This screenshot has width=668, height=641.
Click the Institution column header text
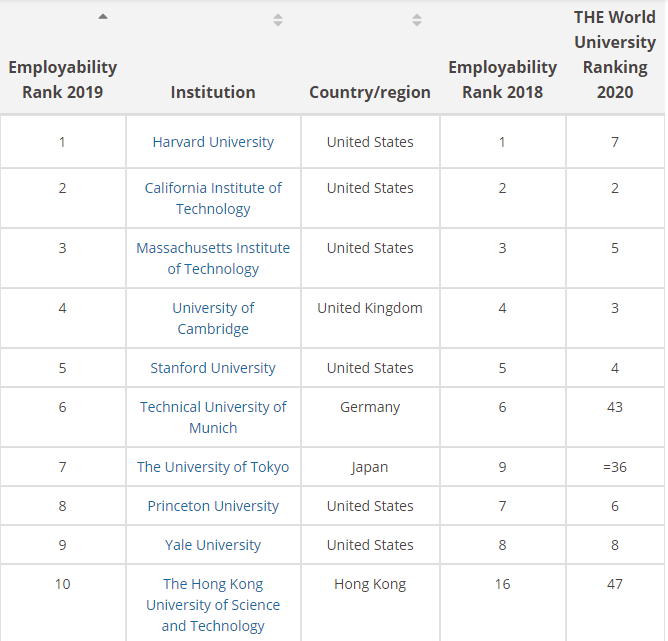[213, 92]
